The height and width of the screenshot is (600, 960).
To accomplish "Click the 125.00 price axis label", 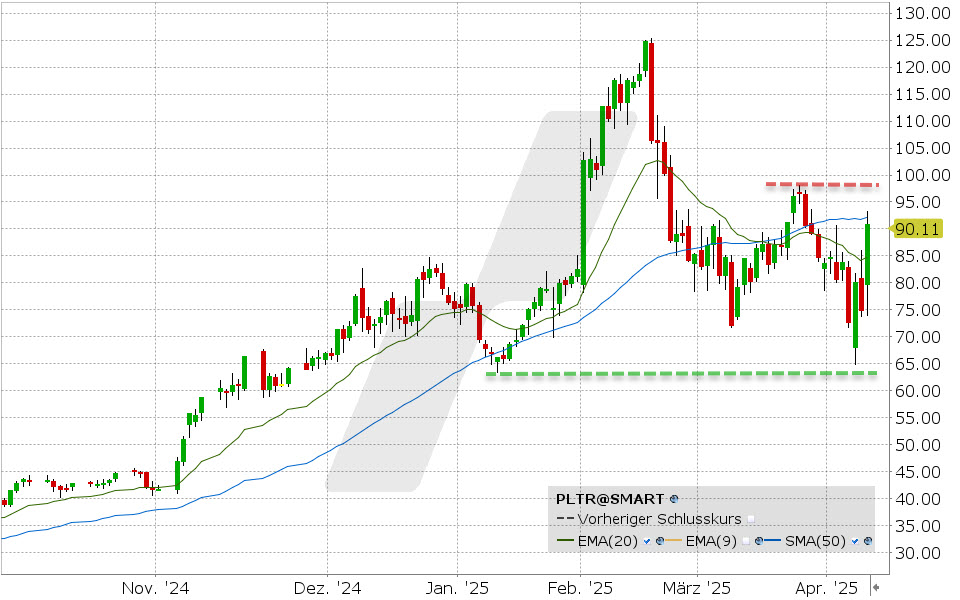I will [x=923, y=40].
